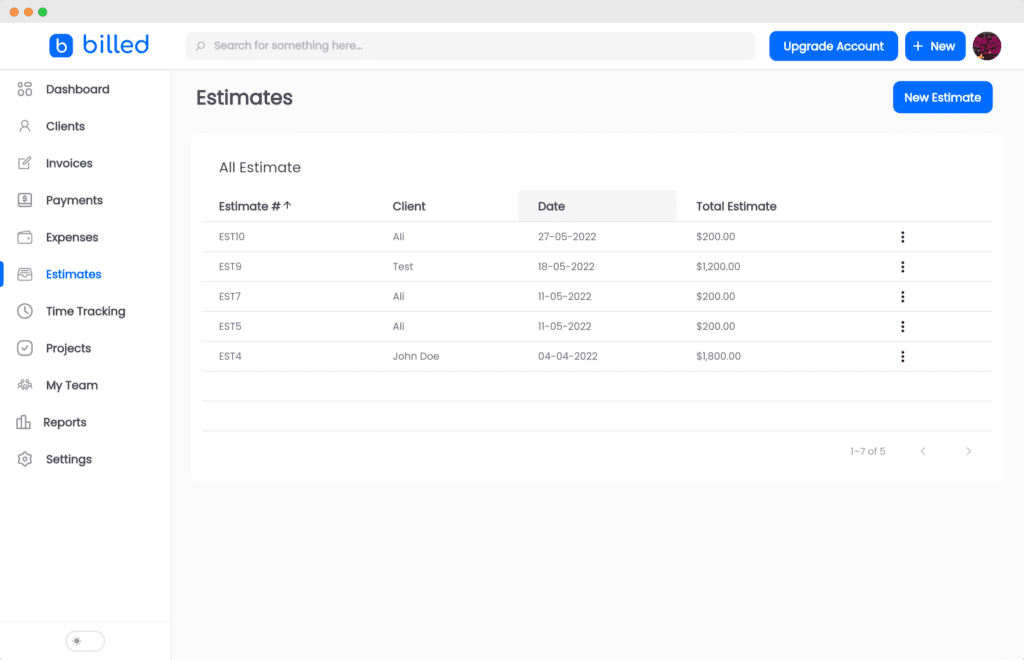
Task: Select the Expenses icon
Action: click(24, 237)
